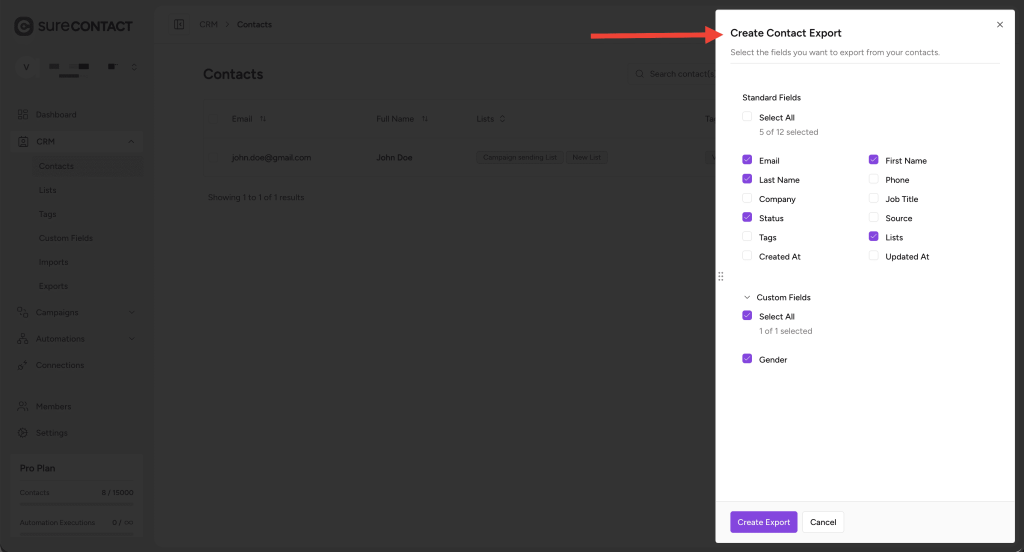The width and height of the screenshot is (1024, 552).
Task: Cancel the contact export dialog
Action: [823, 522]
